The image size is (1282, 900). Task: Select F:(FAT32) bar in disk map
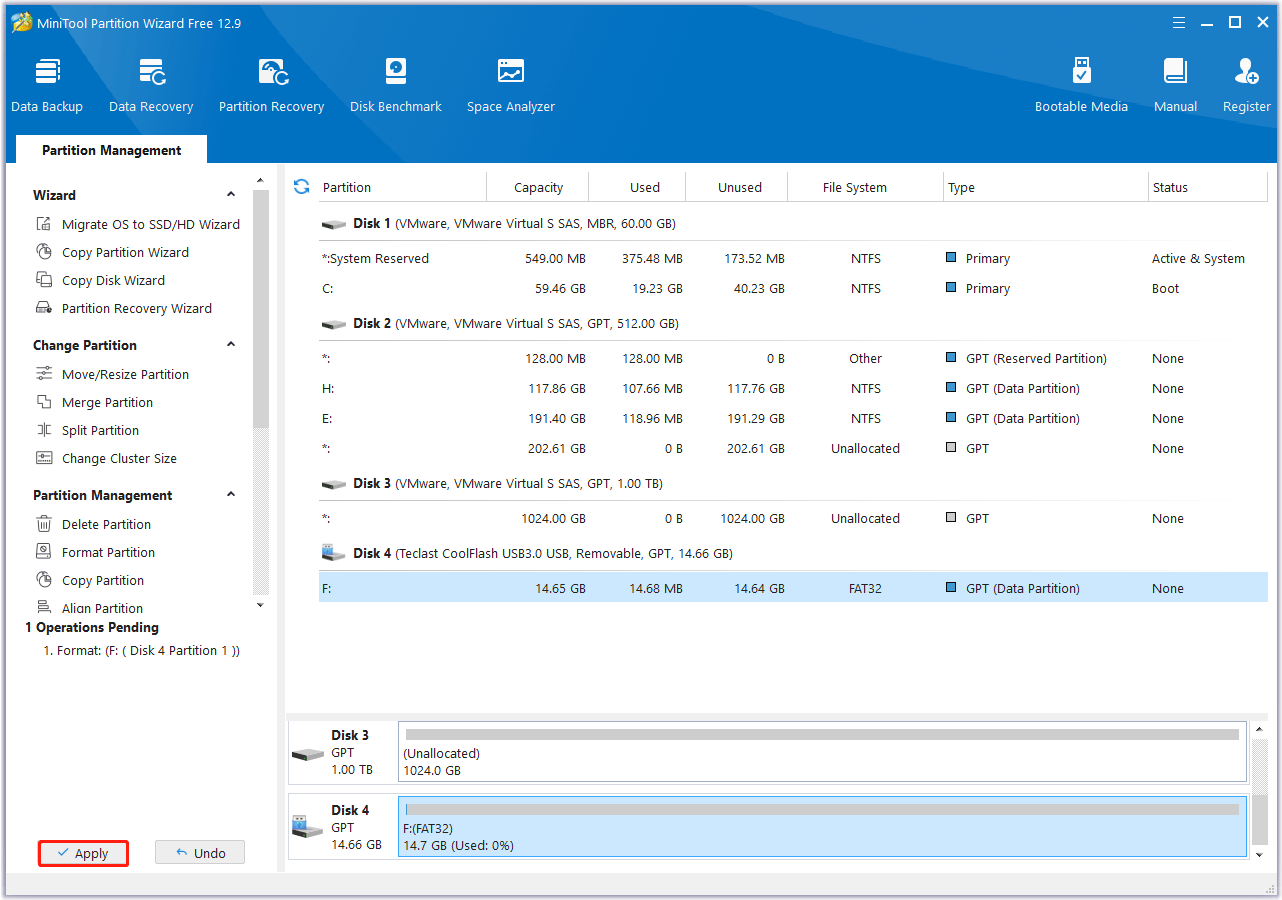coord(822,826)
